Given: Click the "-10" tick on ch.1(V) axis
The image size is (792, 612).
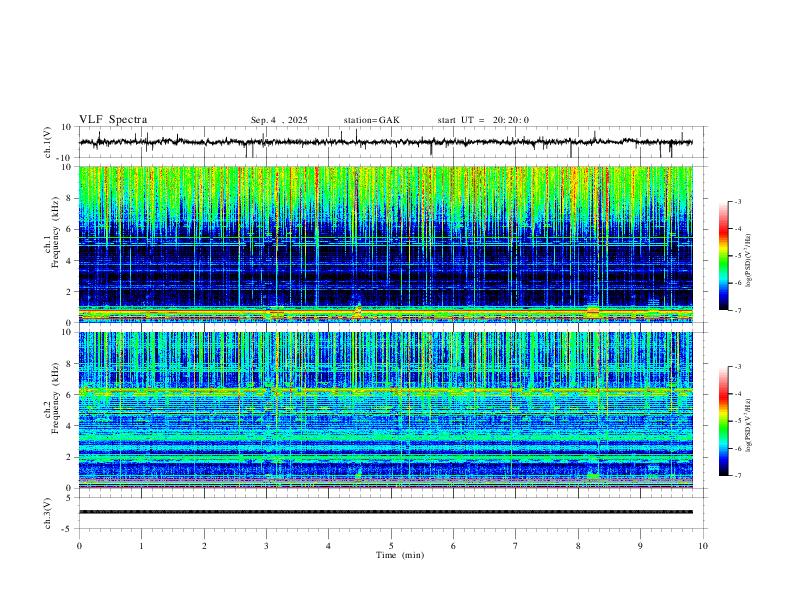Looking at the screenshot, I should pyautogui.click(x=64, y=158).
